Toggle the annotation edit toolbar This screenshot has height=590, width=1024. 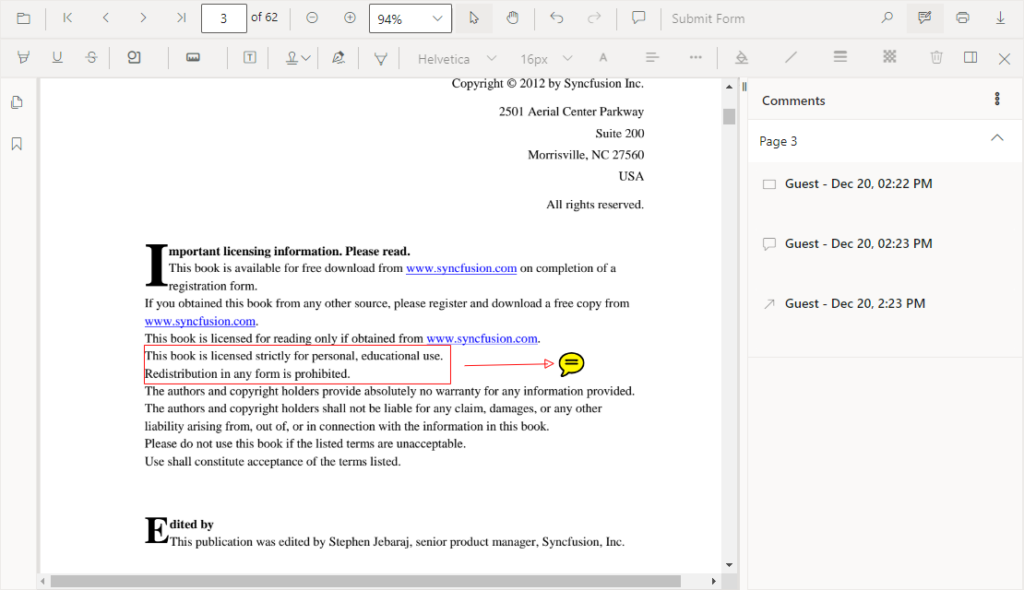coord(925,18)
